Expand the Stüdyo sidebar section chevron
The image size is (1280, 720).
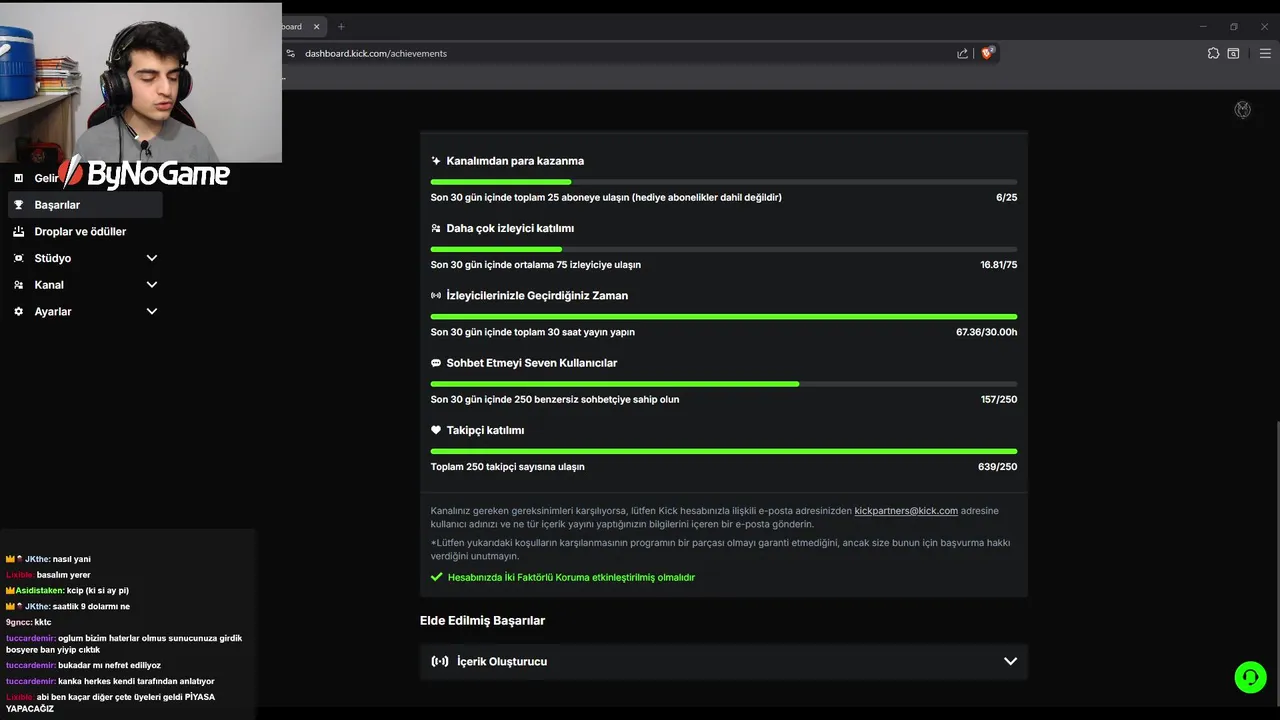[152, 258]
